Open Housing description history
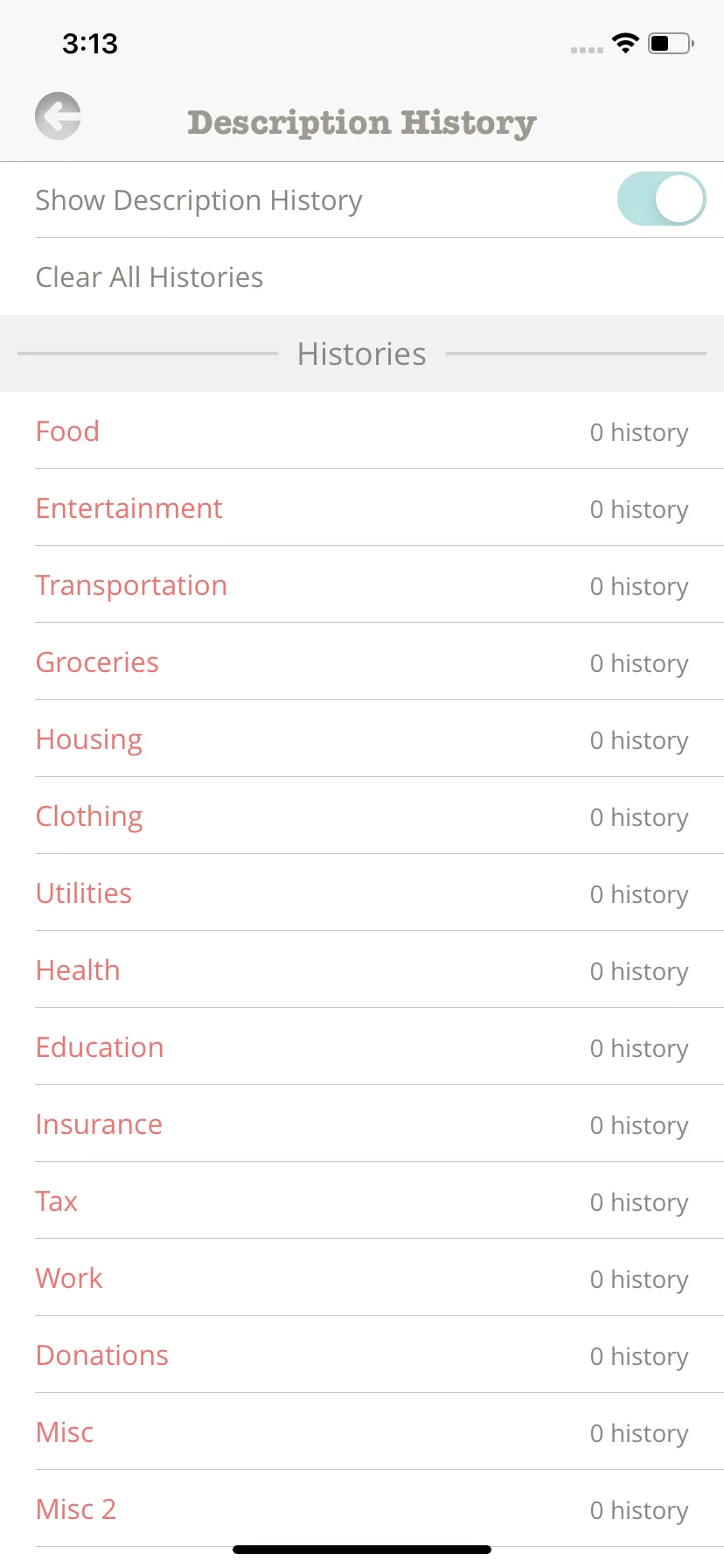The height and width of the screenshot is (1568, 724). (x=362, y=738)
